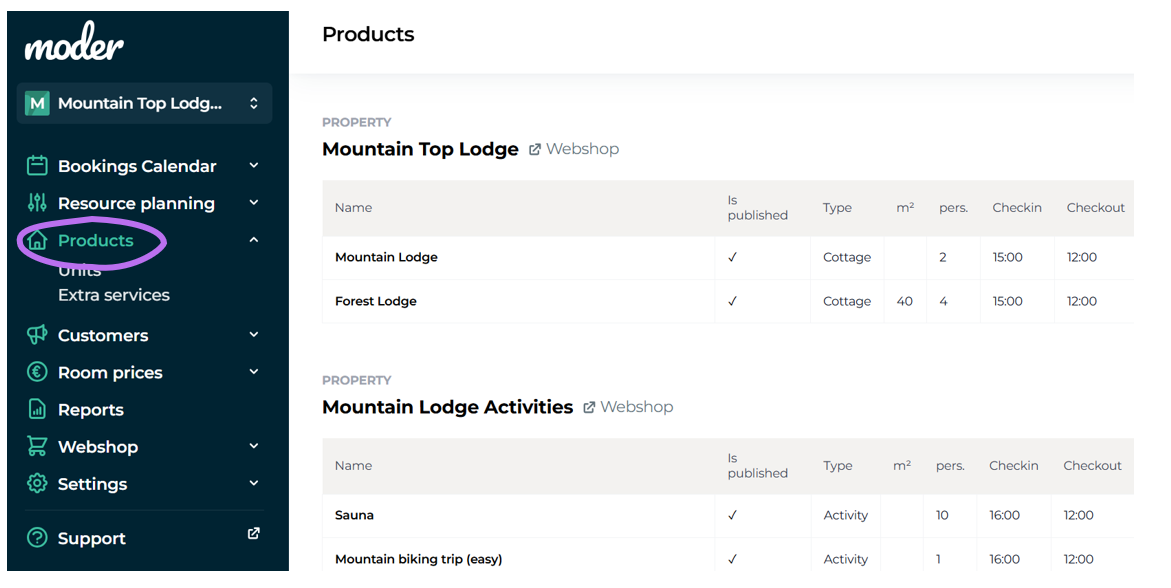Click the green M property avatar icon
The width and height of the screenshot is (1171, 588).
[x=37, y=103]
